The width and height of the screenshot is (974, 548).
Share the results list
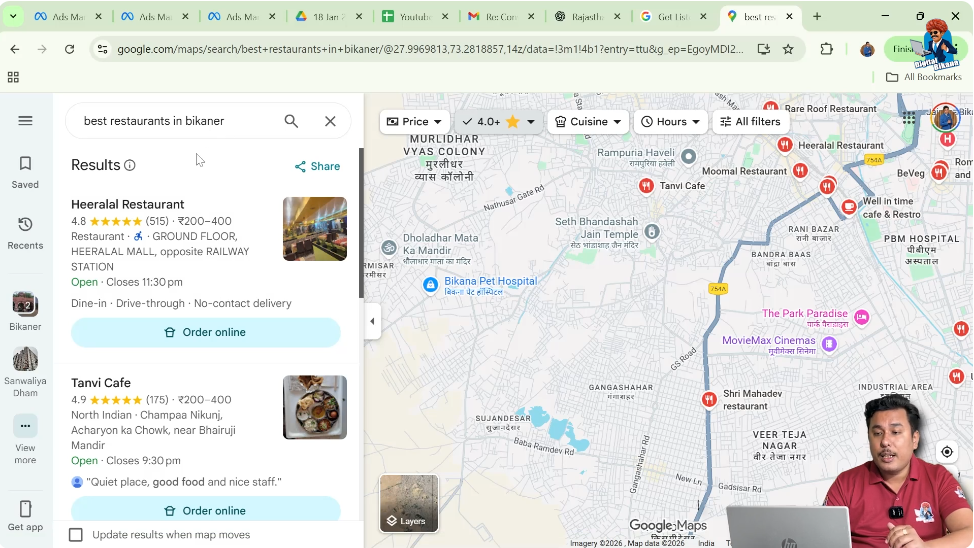pyautogui.click(x=317, y=167)
